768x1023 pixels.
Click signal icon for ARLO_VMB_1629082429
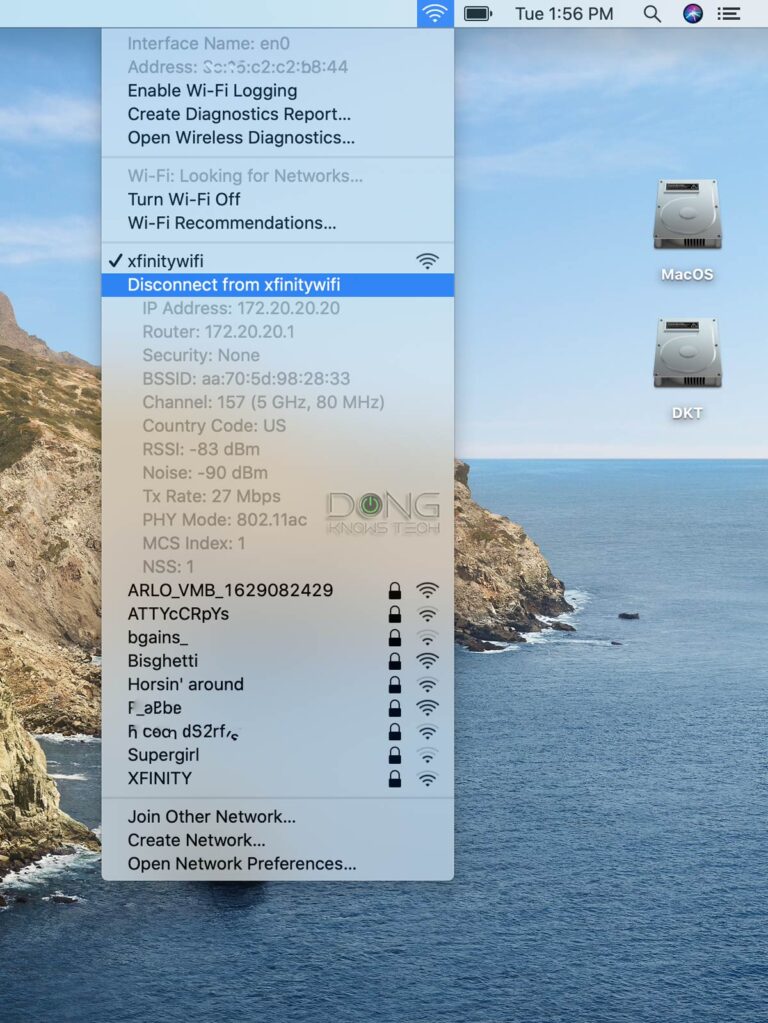[x=427, y=590]
